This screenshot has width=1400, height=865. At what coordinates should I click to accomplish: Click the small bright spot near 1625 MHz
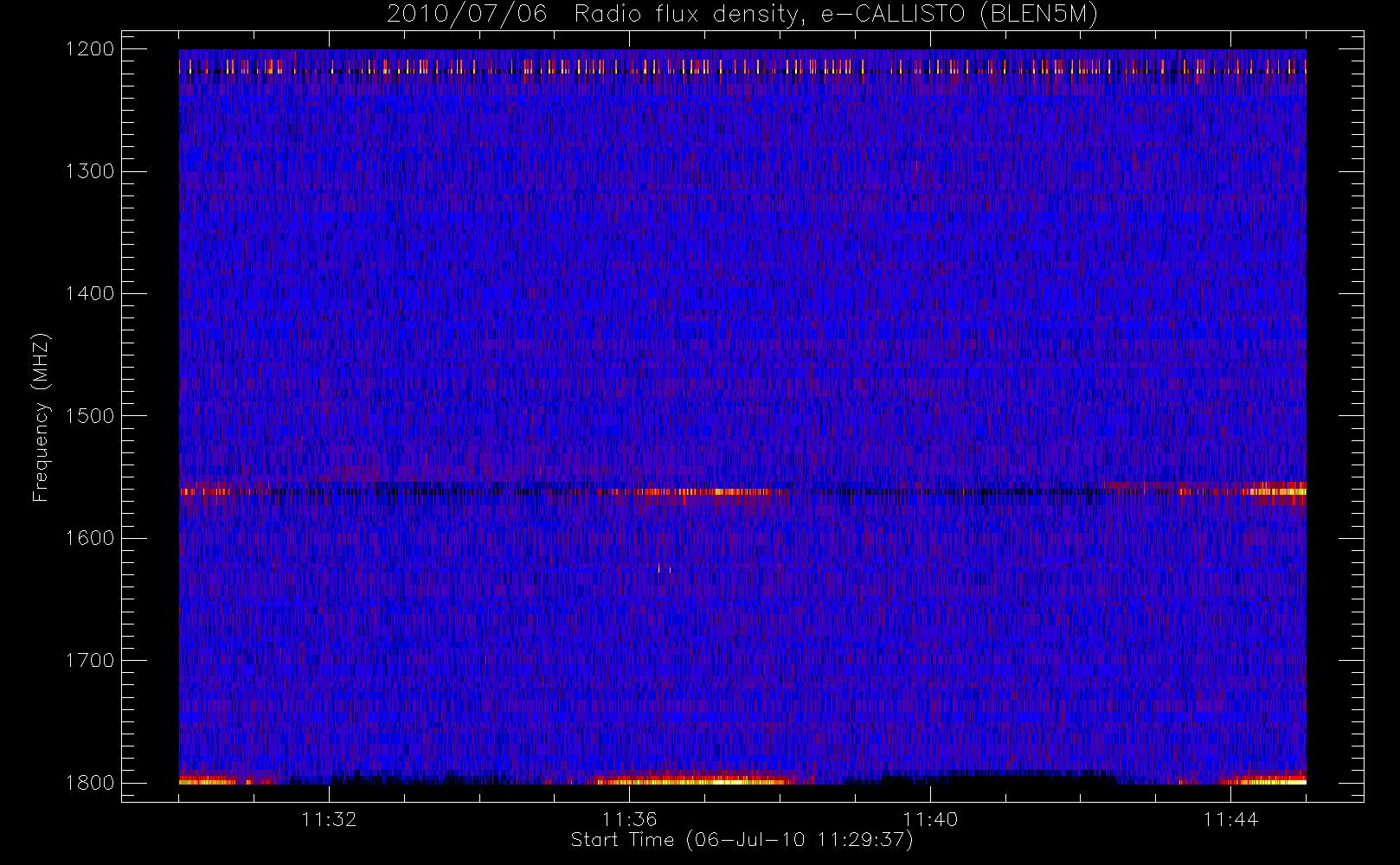tap(665, 569)
